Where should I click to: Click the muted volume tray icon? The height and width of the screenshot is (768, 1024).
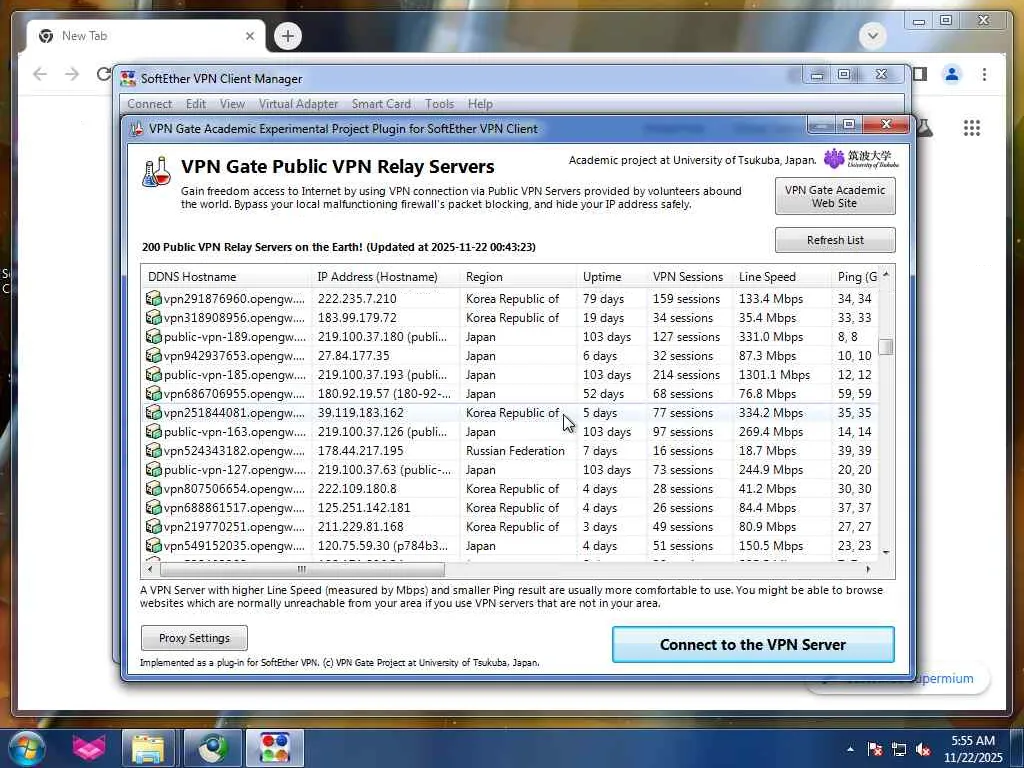[923, 749]
